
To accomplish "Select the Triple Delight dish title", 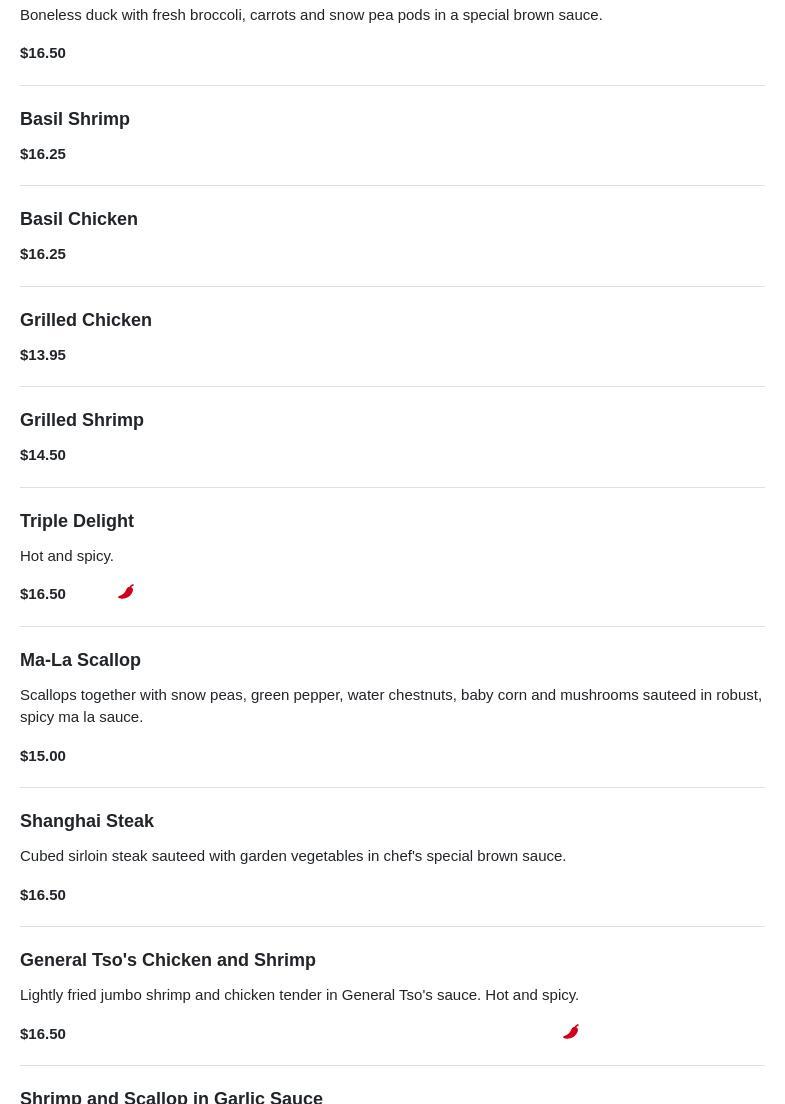I will pyautogui.click(x=77, y=521).
